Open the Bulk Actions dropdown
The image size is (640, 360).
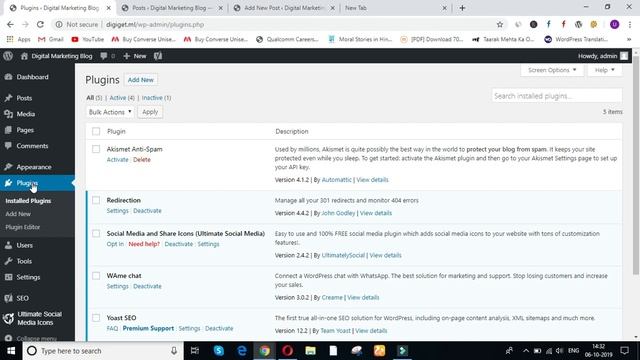110,112
